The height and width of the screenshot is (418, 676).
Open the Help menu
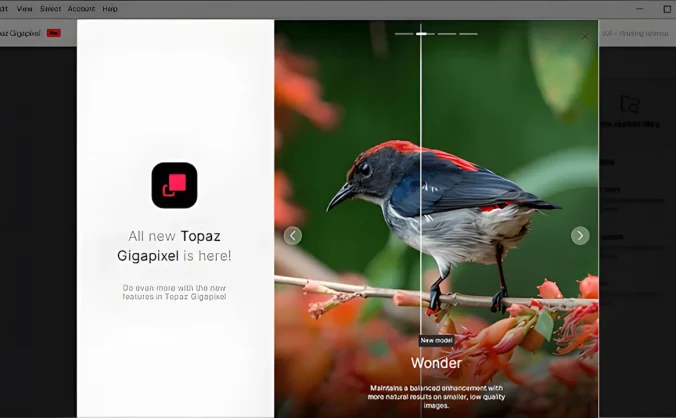click(x=110, y=9)
